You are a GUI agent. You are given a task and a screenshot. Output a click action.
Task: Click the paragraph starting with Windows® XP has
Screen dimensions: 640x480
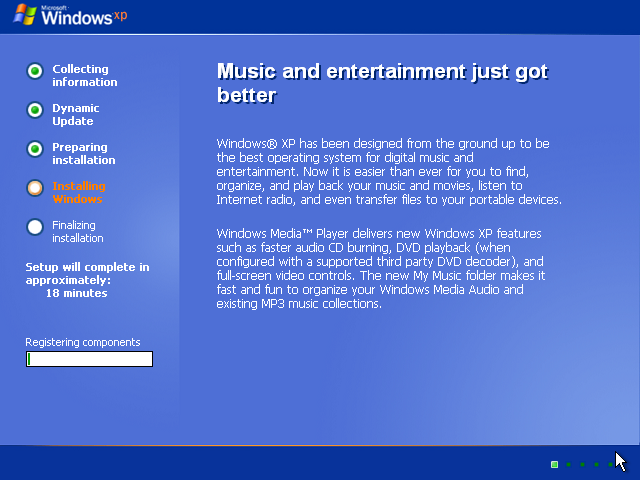click(x=389, y=171)
